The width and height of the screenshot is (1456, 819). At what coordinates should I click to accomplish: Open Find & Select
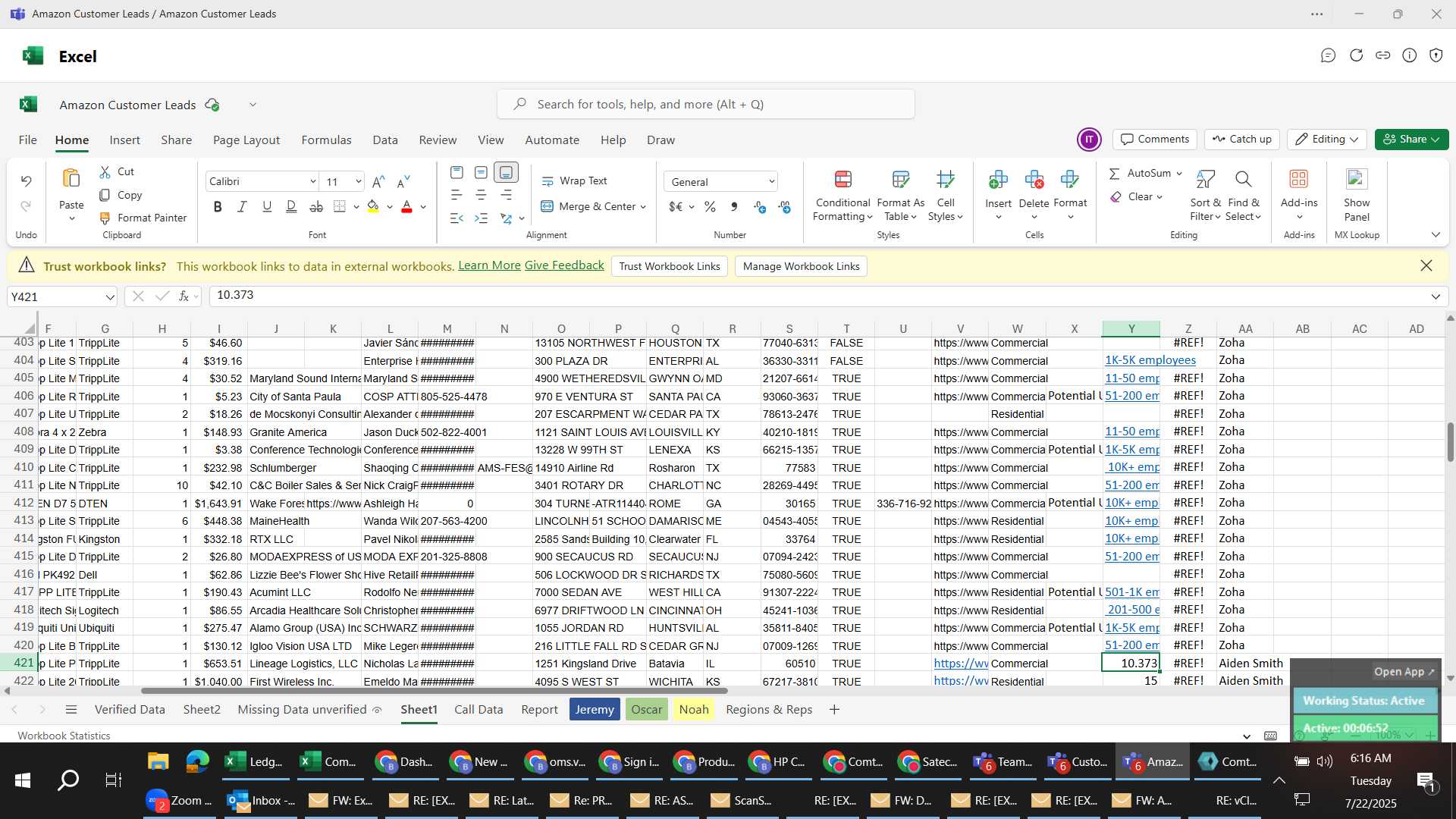click(1243, 196)
